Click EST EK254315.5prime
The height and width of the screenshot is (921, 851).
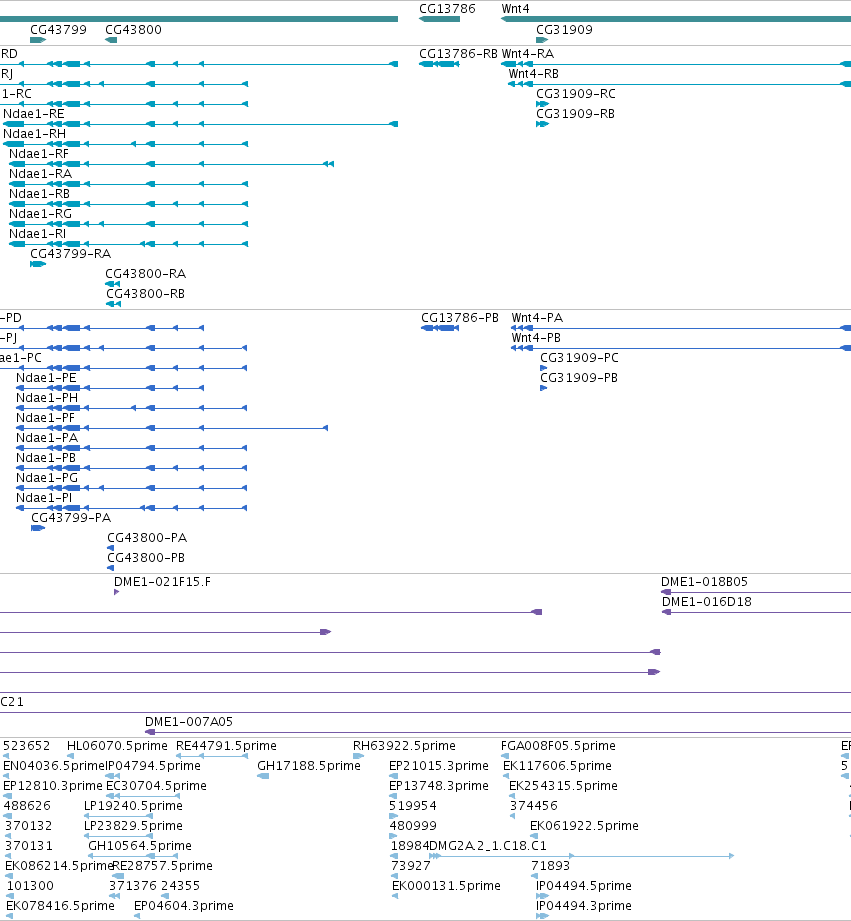[563, 785]
